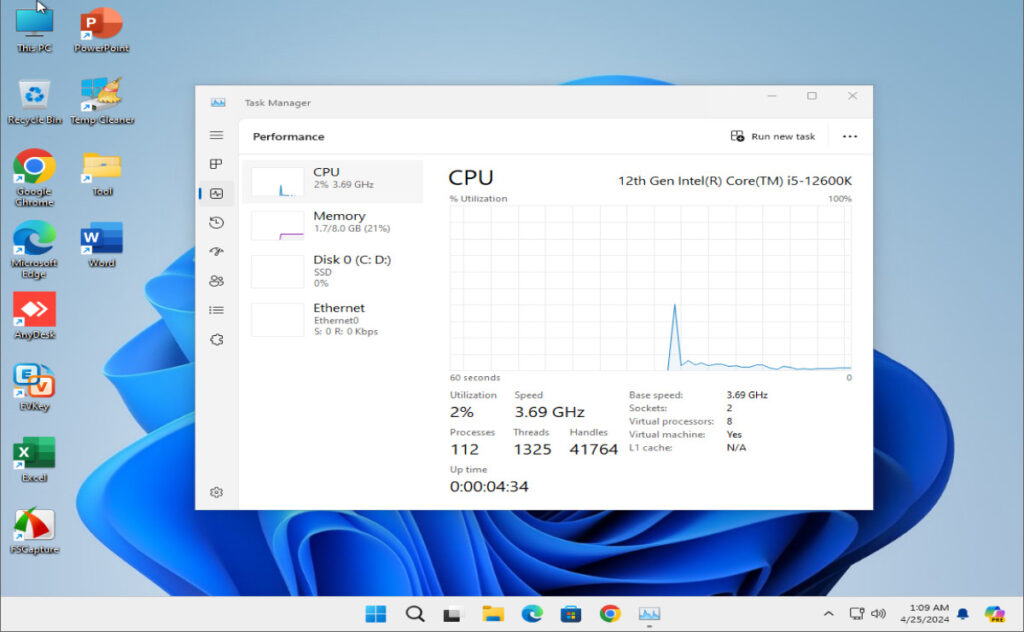Expand hidden icons in the system tray

pyautogui.click(x=828, y=613)
